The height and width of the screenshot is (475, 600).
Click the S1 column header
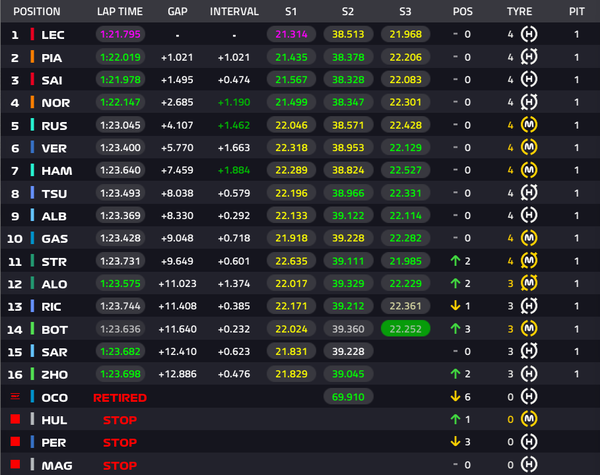[x=291, y=11]
